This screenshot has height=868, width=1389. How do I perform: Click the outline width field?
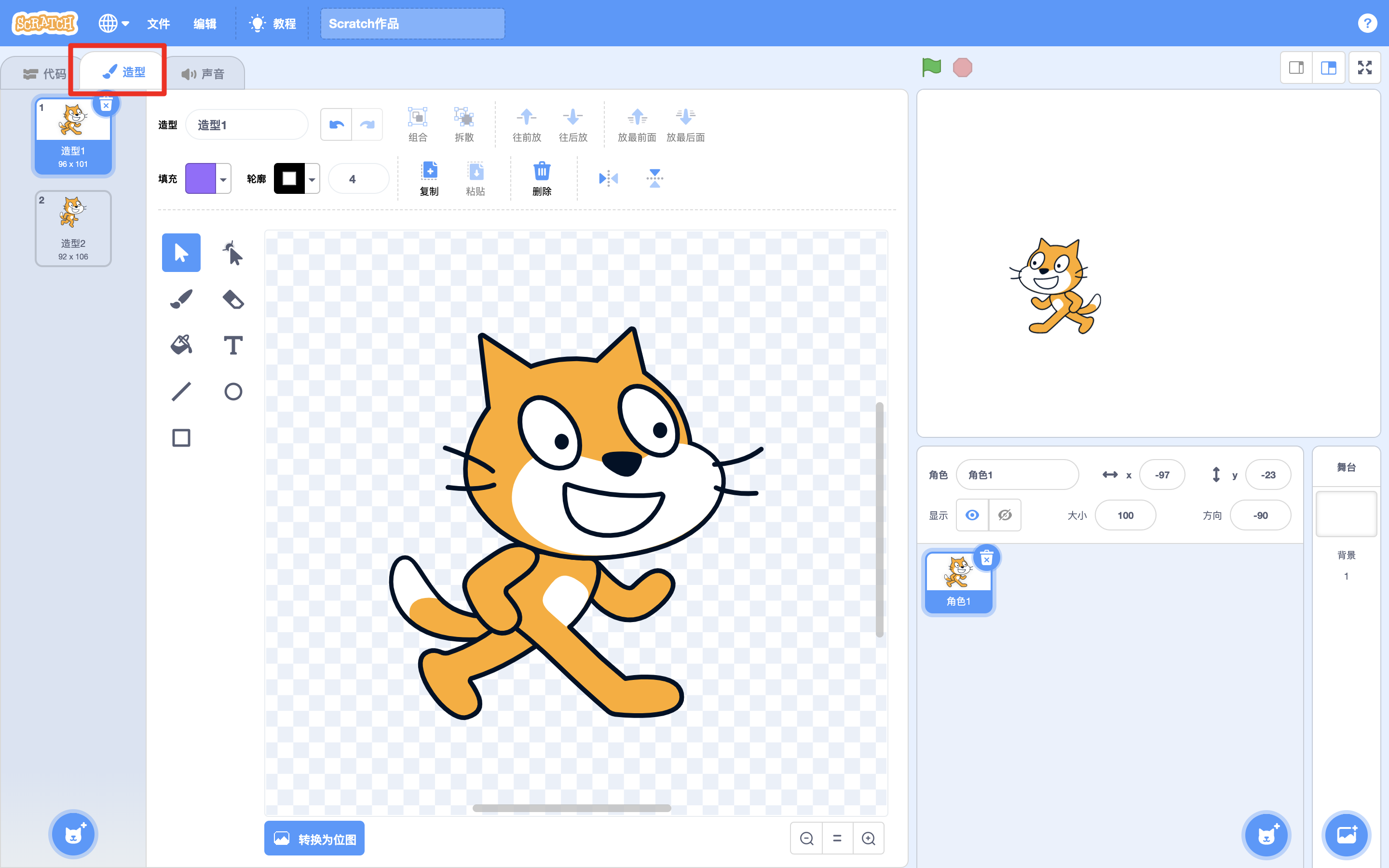[358, 179]
